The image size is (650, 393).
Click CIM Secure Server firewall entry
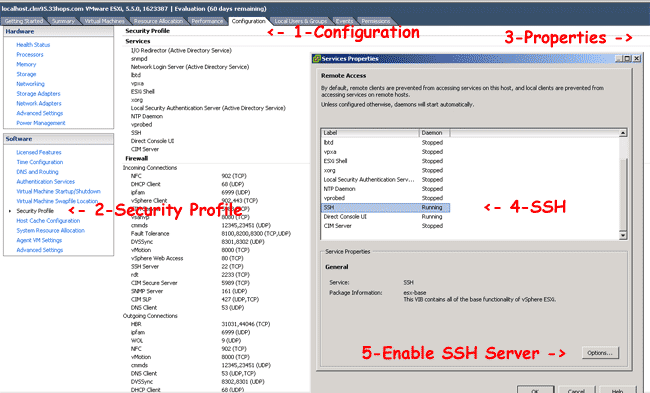pyautogui.click(x=154, y=283)
